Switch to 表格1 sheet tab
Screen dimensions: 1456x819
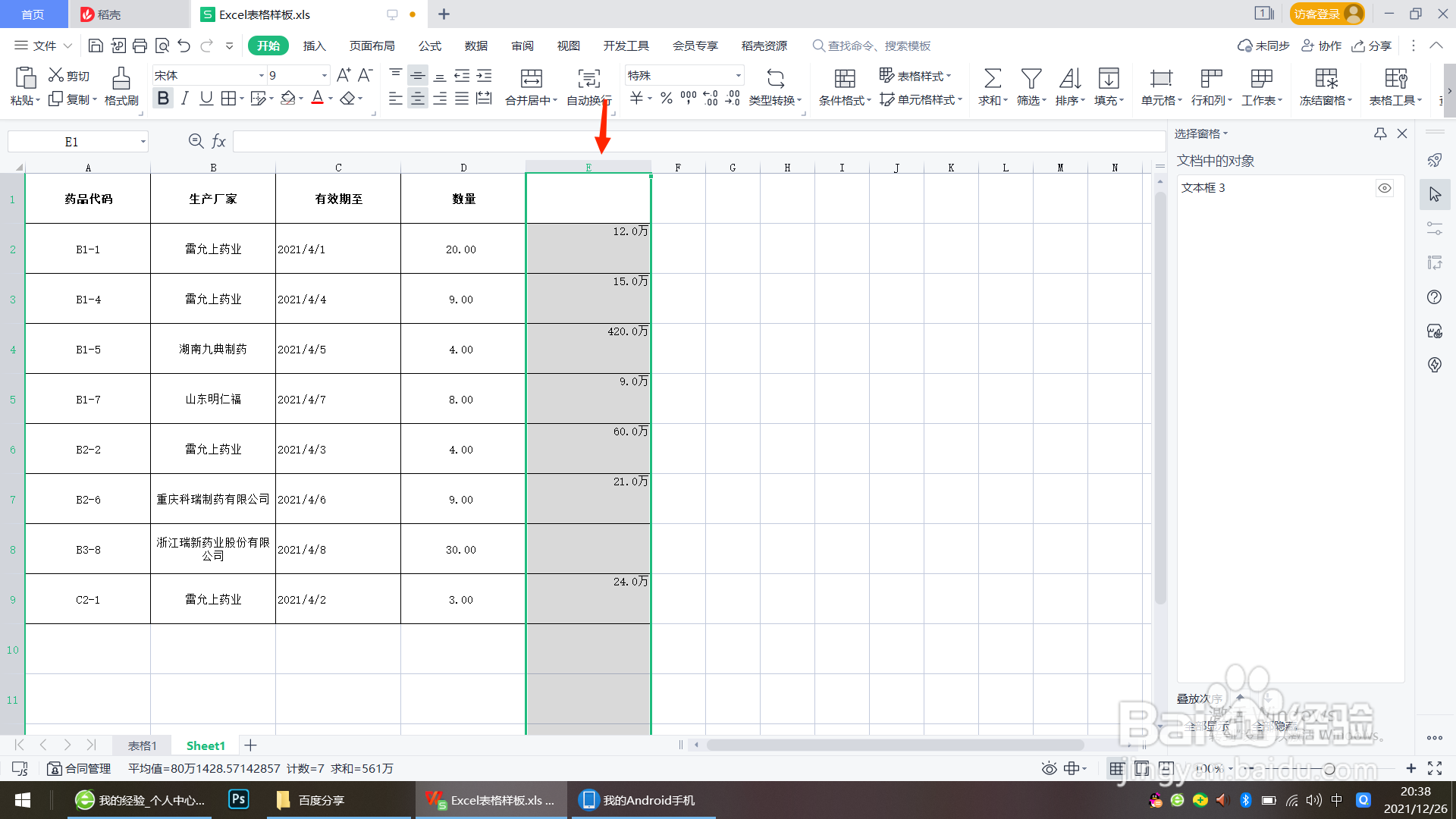(x=142, y=745)
